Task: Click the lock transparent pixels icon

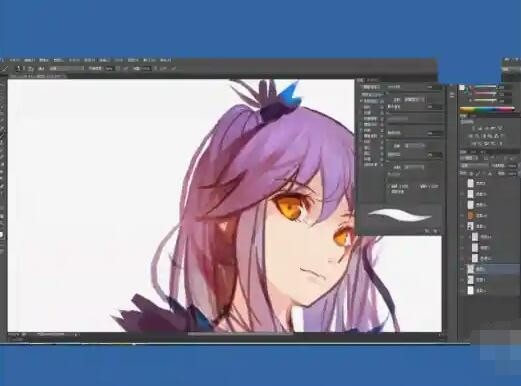Action: click(471, 174)
